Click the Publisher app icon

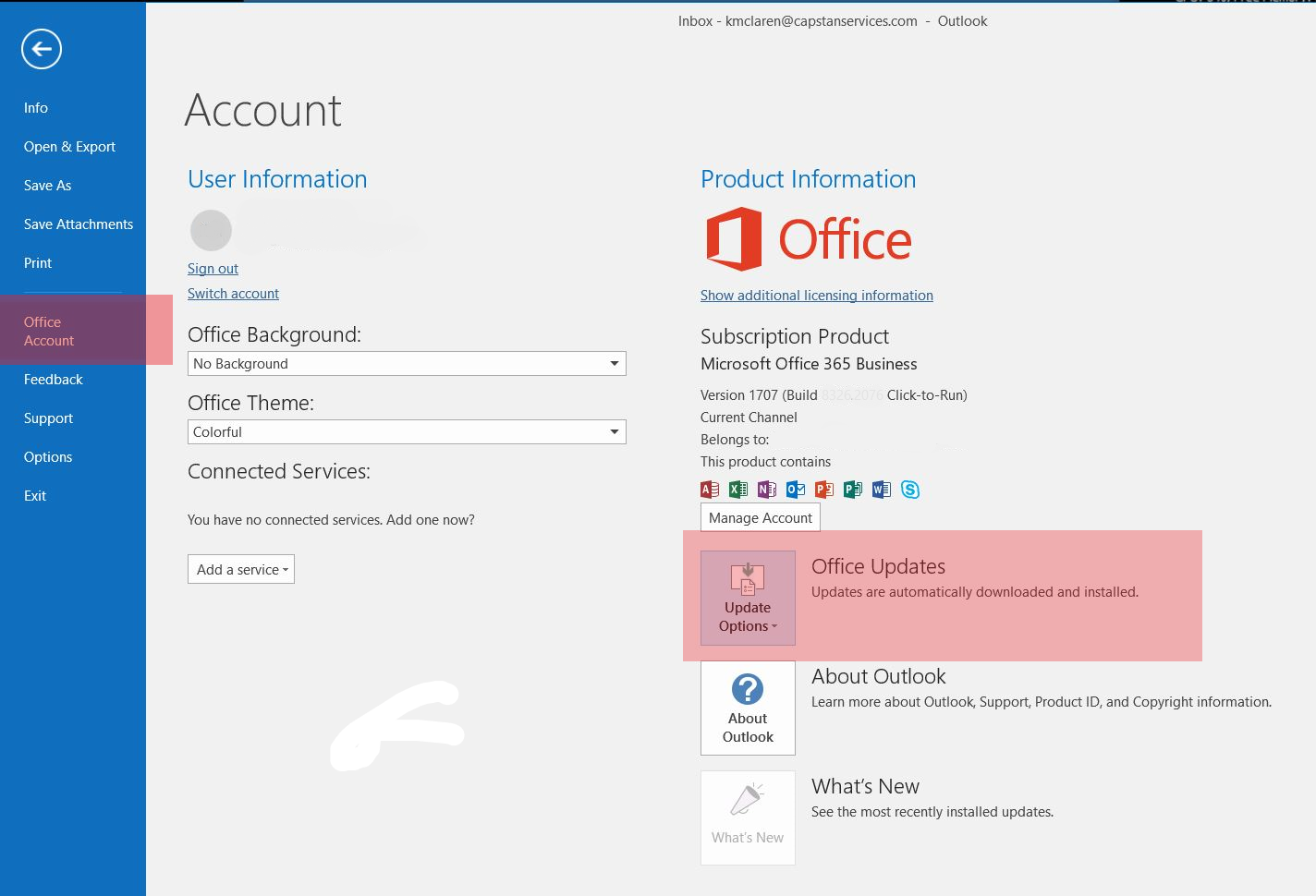pos(853,490)
